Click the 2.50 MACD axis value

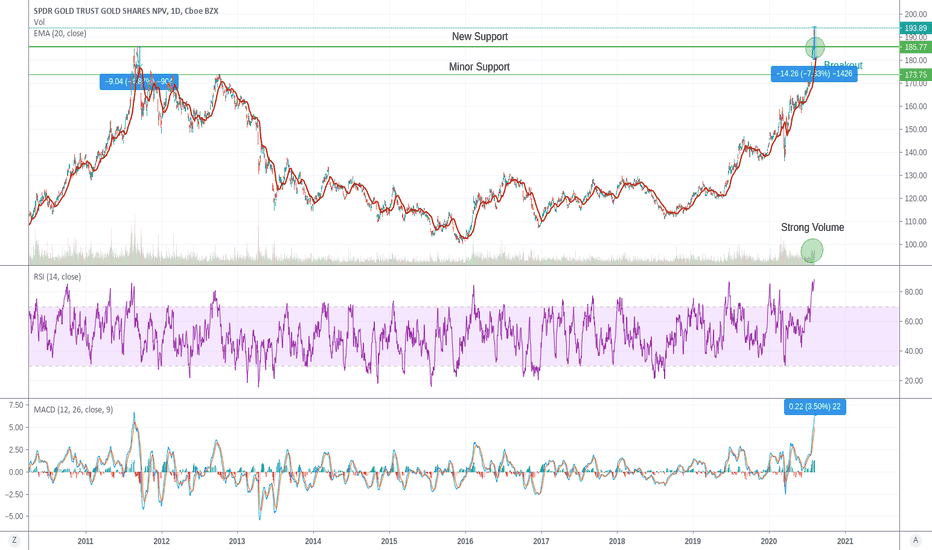16,450
